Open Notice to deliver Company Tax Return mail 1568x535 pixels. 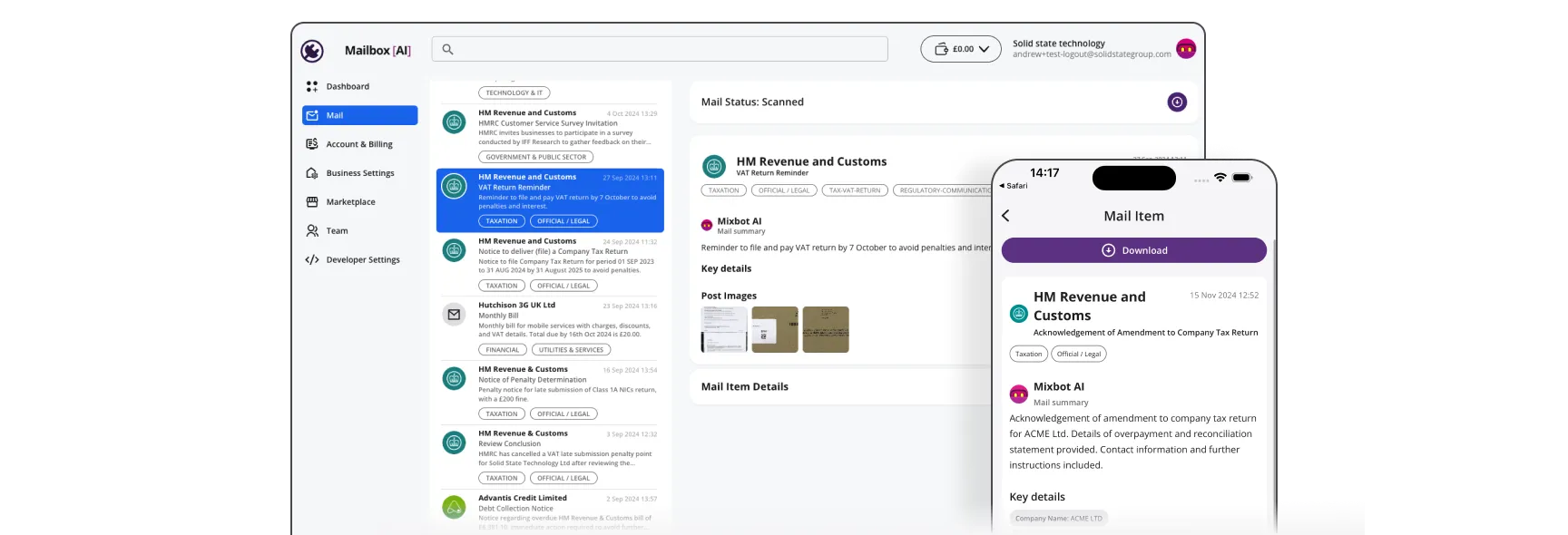550,264
